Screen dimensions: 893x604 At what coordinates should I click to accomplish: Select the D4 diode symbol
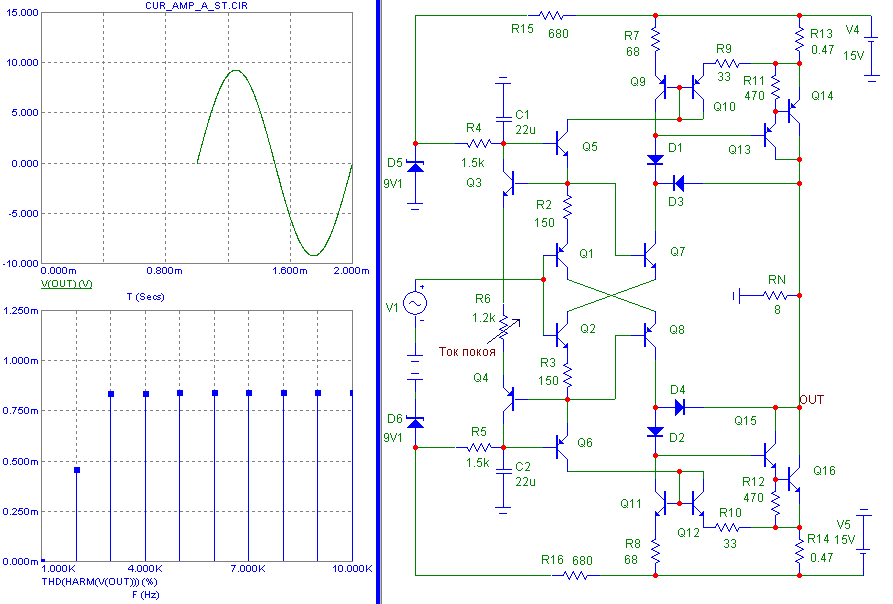(x=679, y=407)
